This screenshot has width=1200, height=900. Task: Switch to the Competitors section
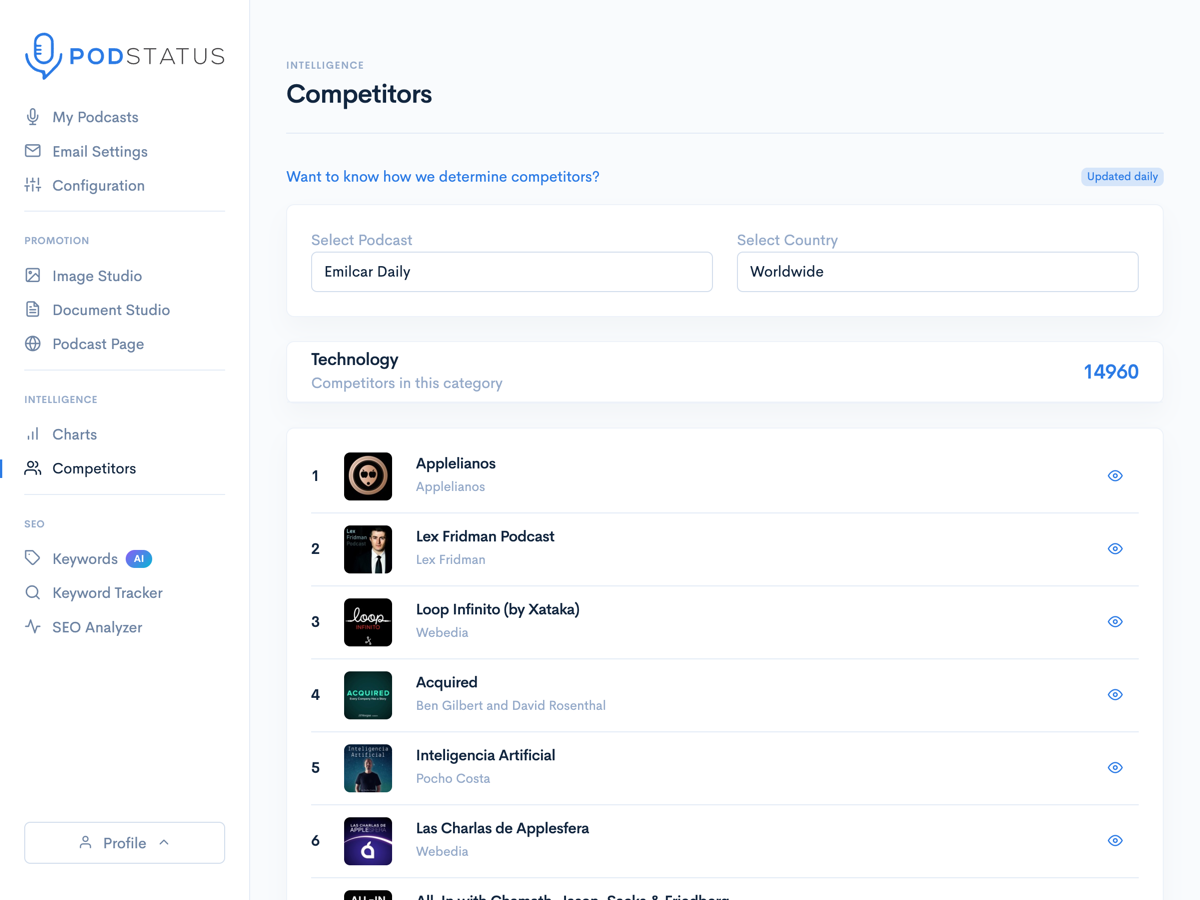(95, 468)
